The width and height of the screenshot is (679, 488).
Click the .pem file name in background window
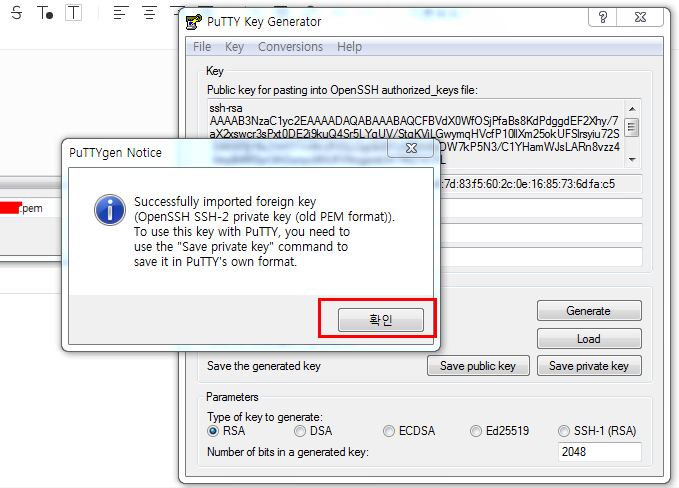pyautogui.click(x=31, y=208)
